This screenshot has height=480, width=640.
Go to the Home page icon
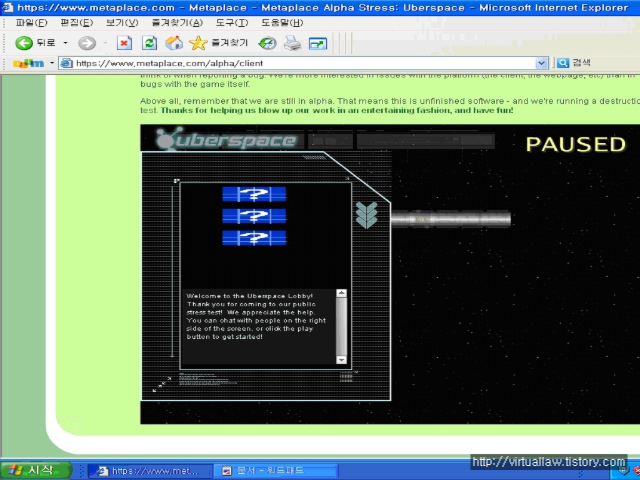pos(174,43)
